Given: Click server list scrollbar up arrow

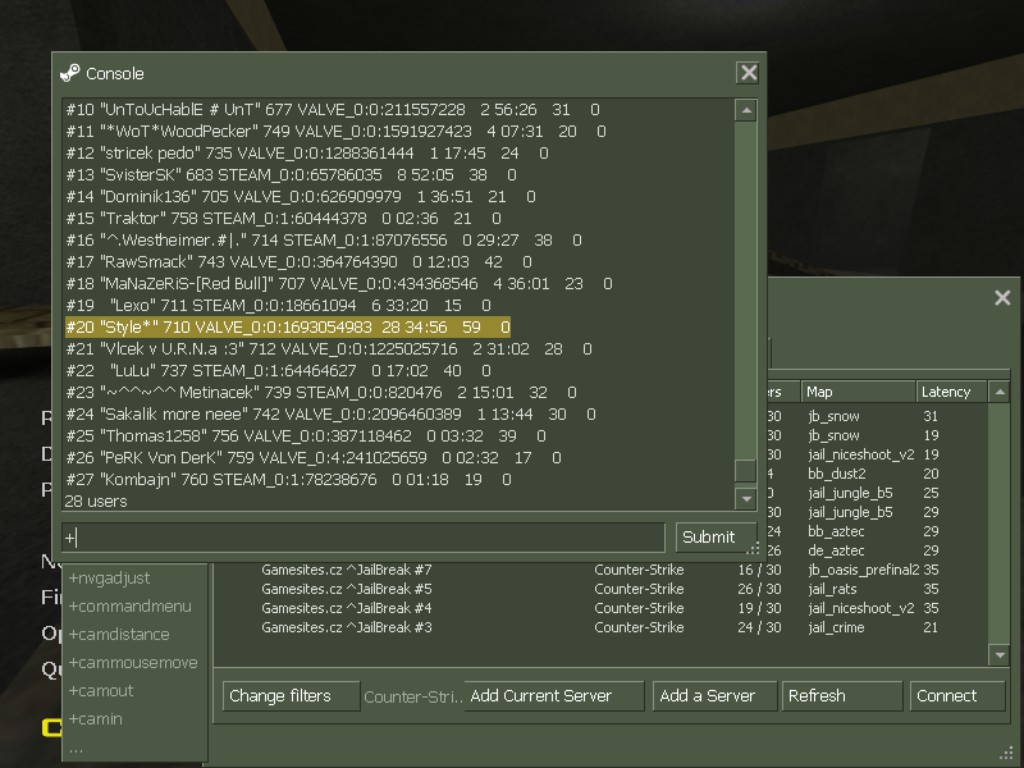Looking at the screenshot, I should point(999,392).
